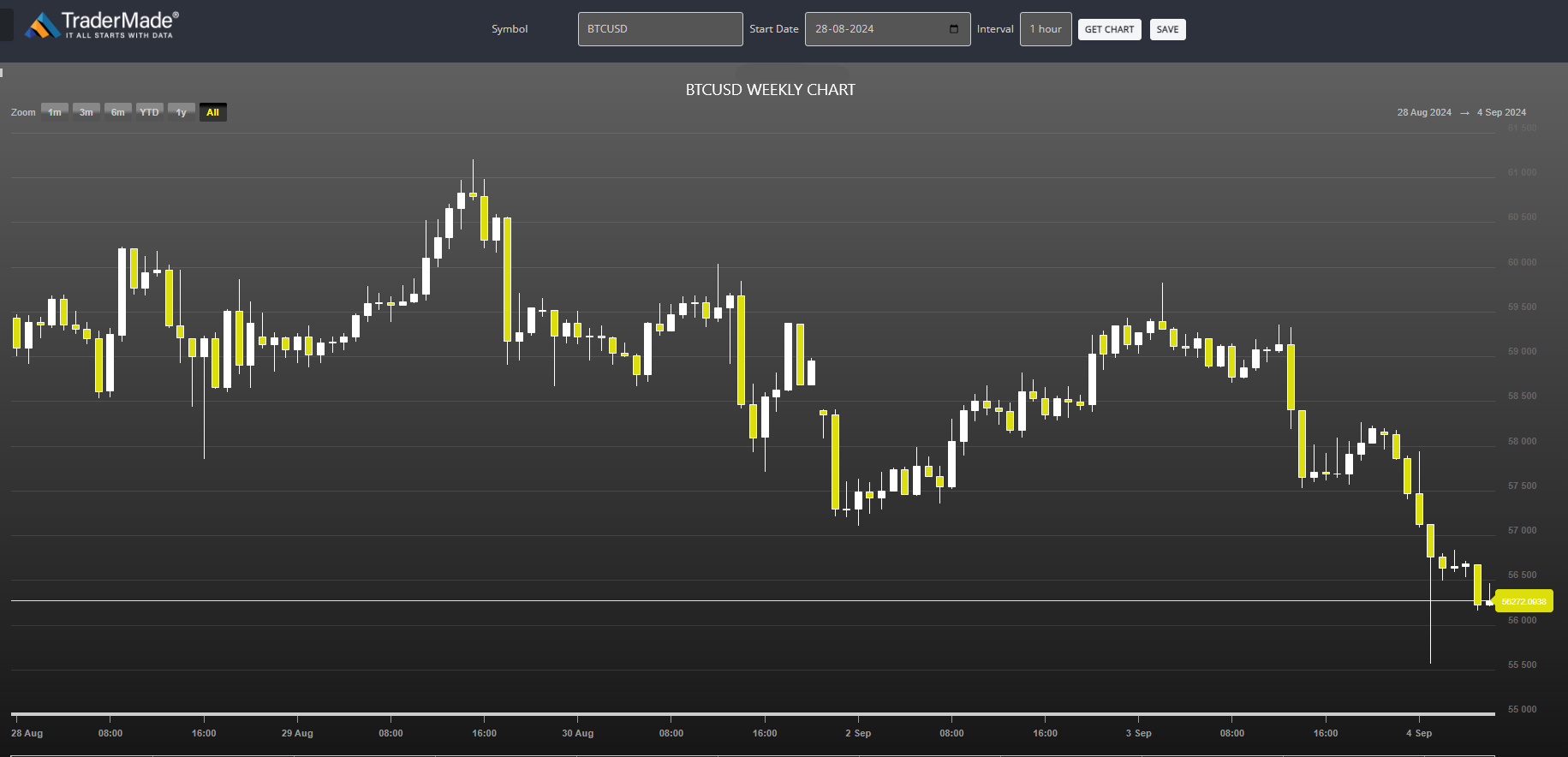
Task: Click the 55 500 y-axis label
Action: tap(1522, 665)
